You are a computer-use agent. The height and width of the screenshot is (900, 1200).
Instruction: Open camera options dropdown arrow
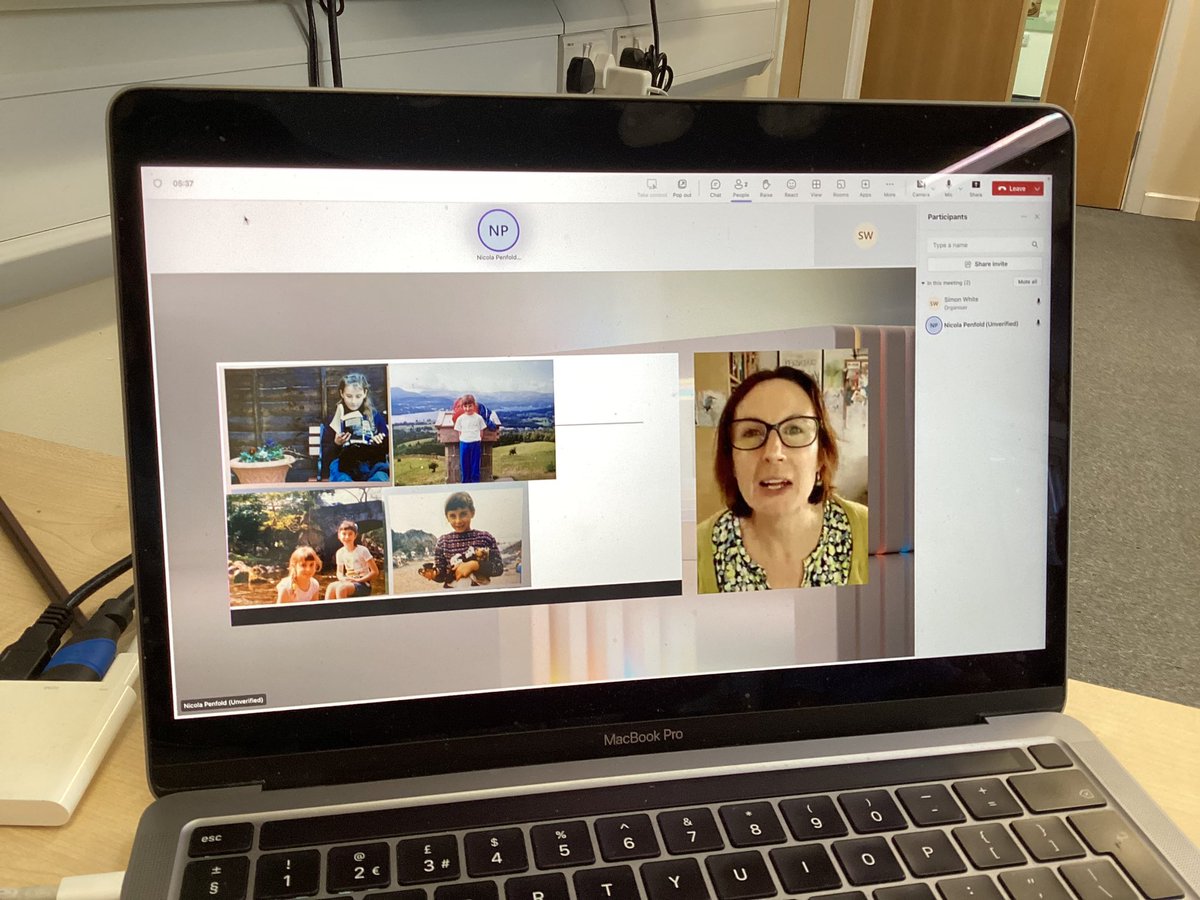(933, 188)
